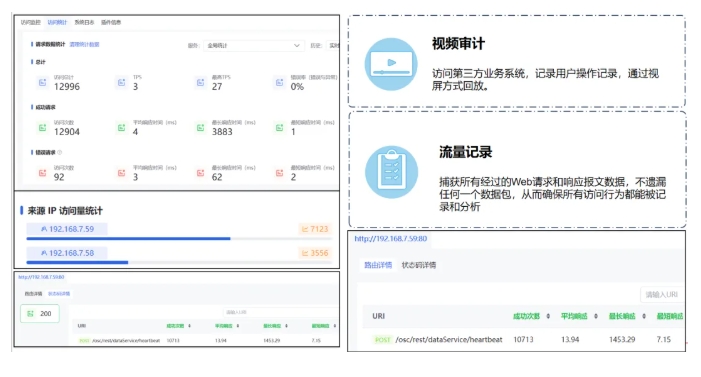Click the 视频审计 video play icon
Viewport: 701px width, 377px height.
click(x=391, y=64)
